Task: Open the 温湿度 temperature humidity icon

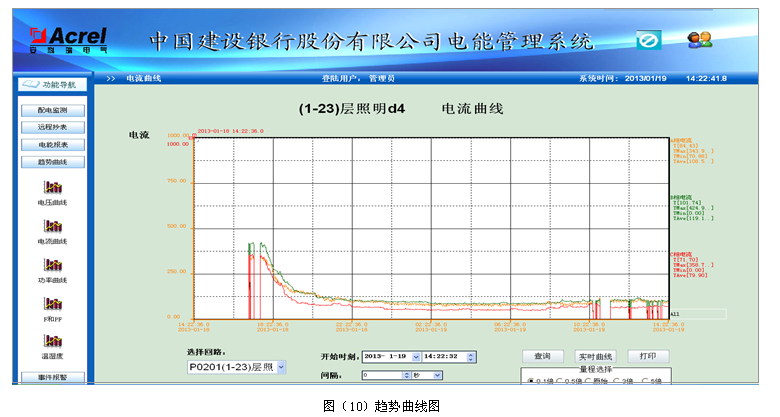Action: [53, 341]
